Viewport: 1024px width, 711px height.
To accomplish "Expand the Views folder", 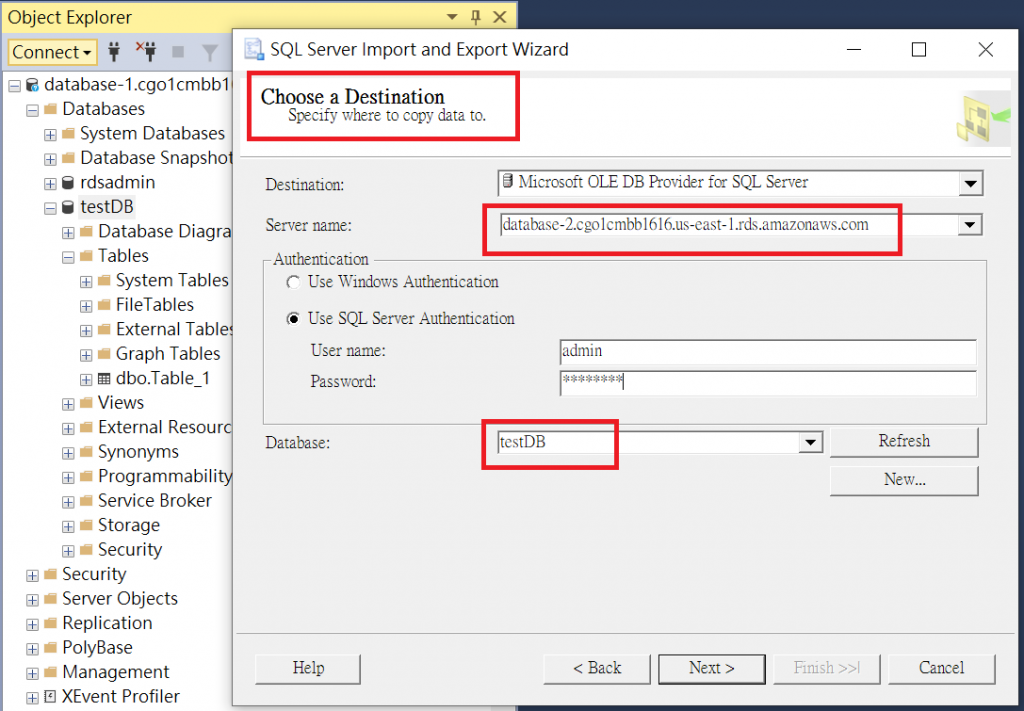I will 68,404.
